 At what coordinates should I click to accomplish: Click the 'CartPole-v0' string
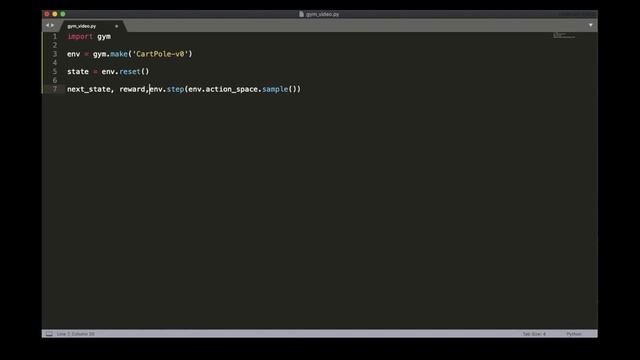(x=161, y=54)
